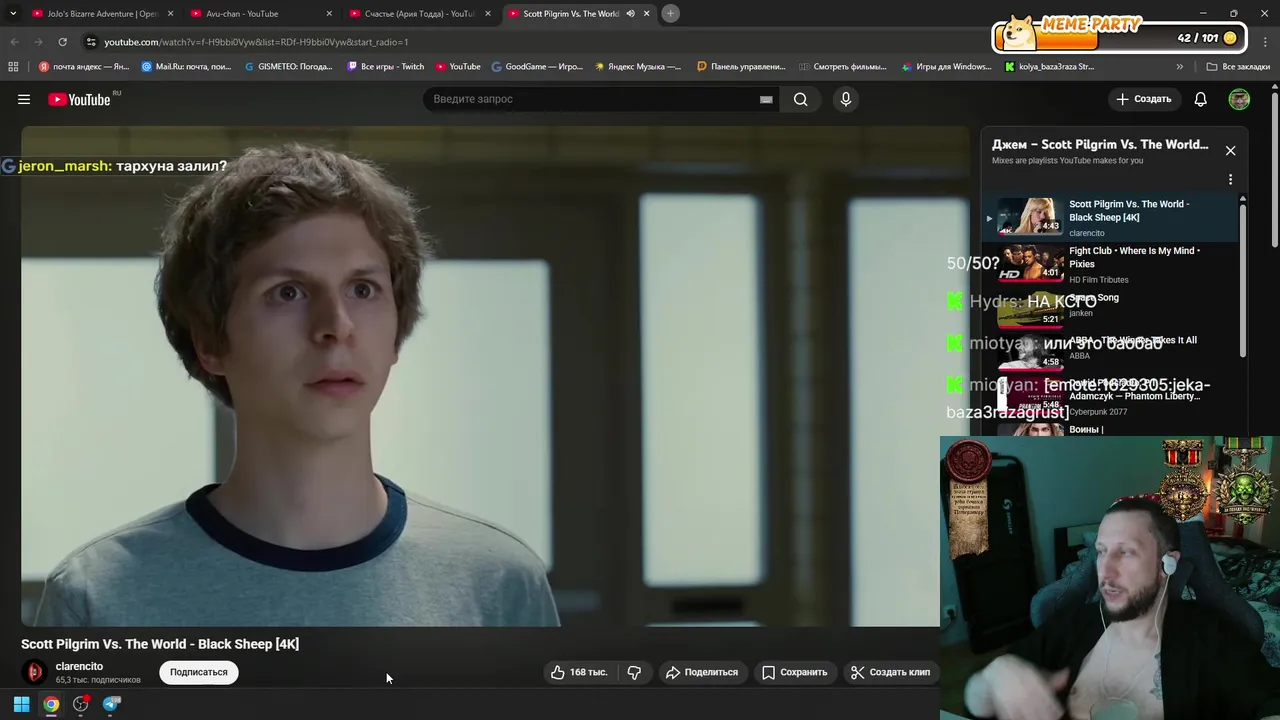Open the Панель управления bookmark
Image resolution: width=1280 pixels, height=720 pixels.
click(x=741, y=67)
